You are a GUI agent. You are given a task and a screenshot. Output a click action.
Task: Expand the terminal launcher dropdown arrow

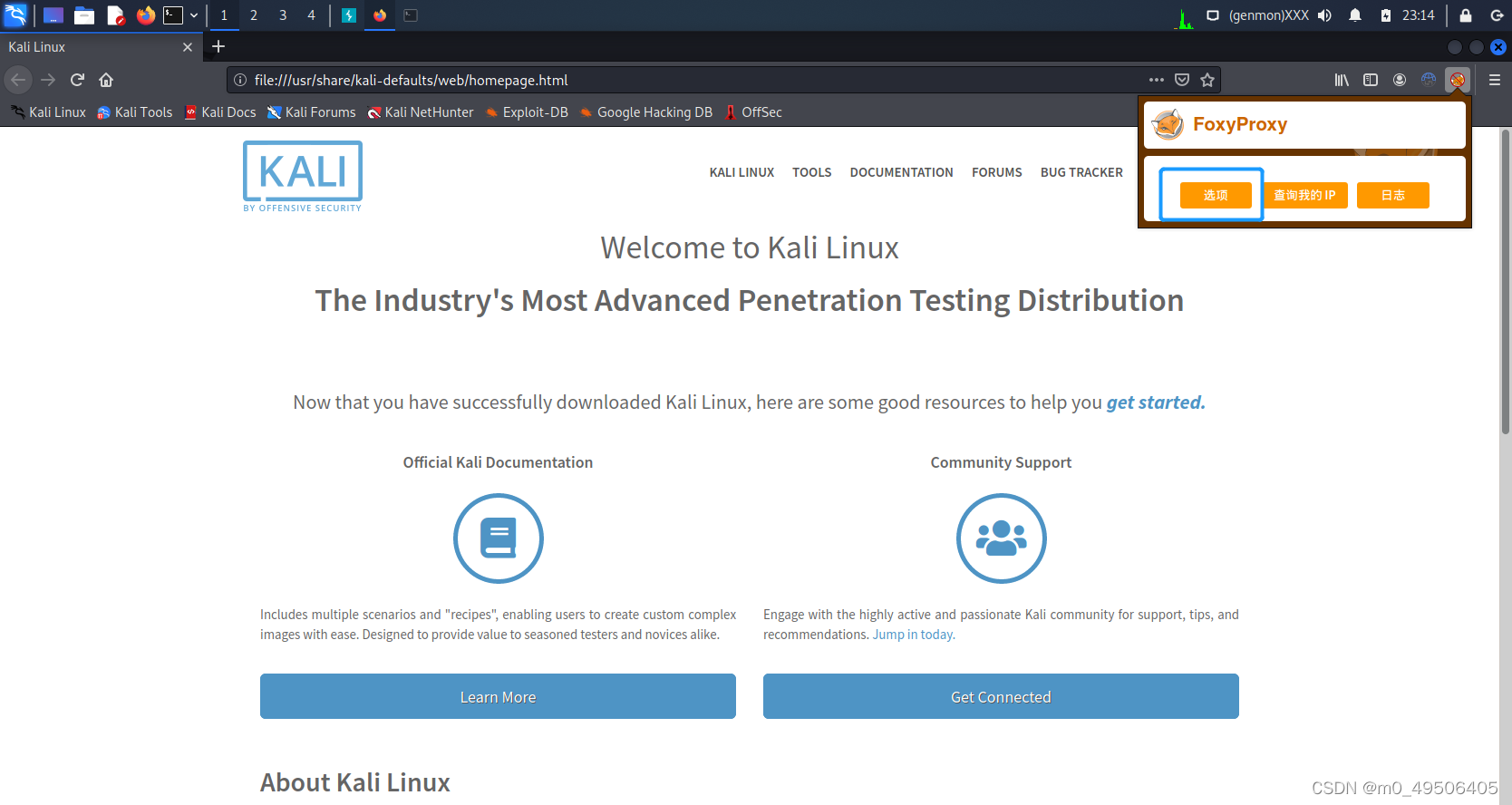[193, 15]
